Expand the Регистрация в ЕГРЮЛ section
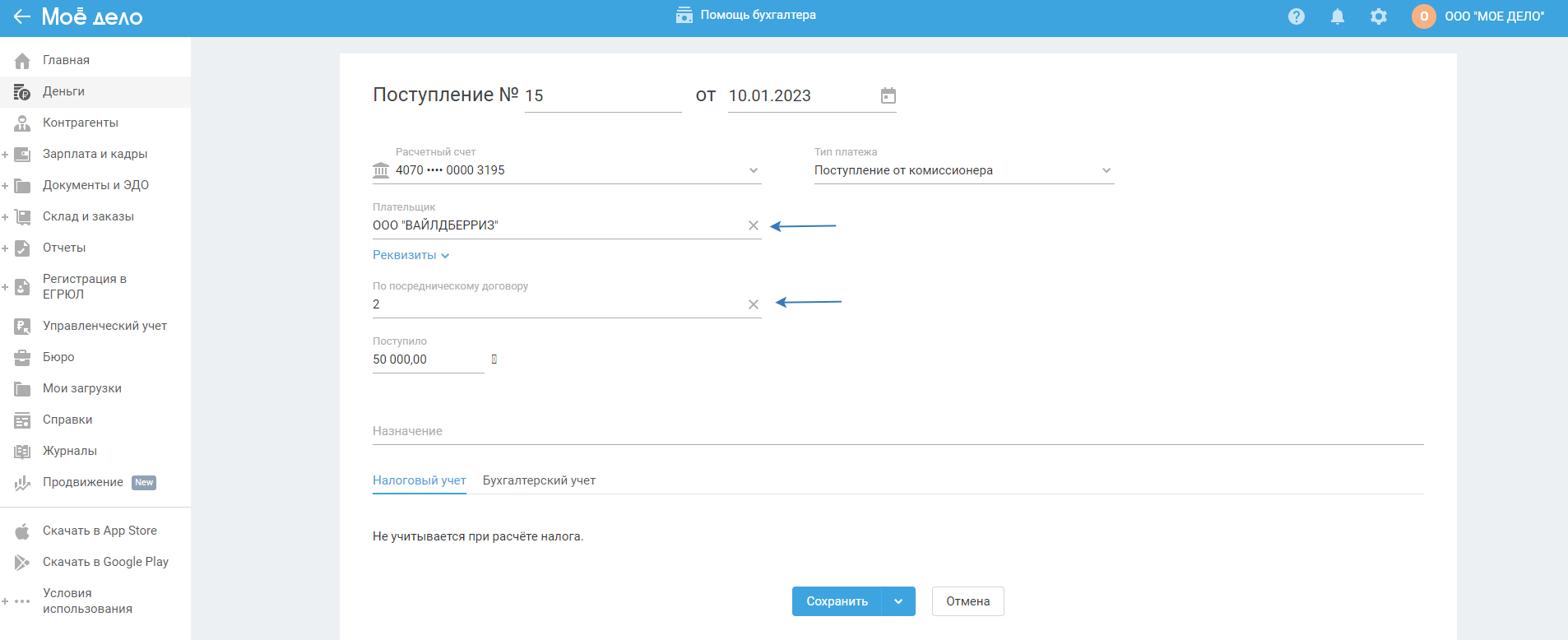Image resolution: width=1568 pixels, height=640 pixels. [5, 286]
